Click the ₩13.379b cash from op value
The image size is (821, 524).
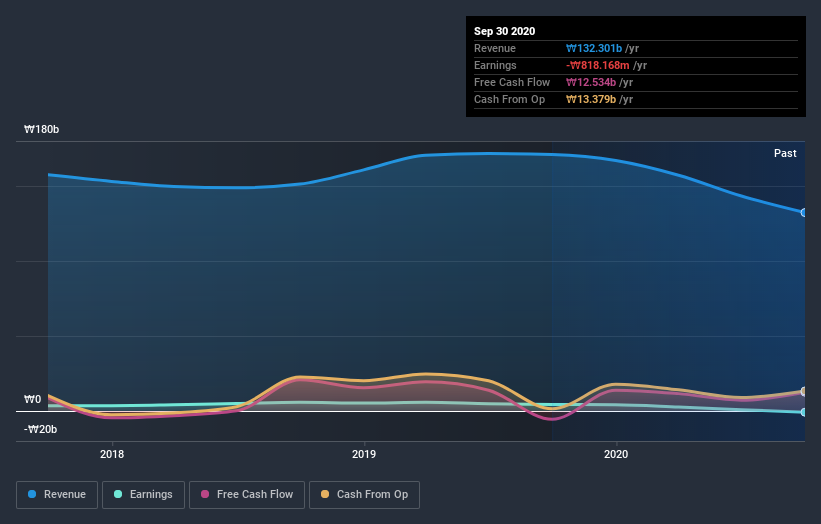coord(591,99)
